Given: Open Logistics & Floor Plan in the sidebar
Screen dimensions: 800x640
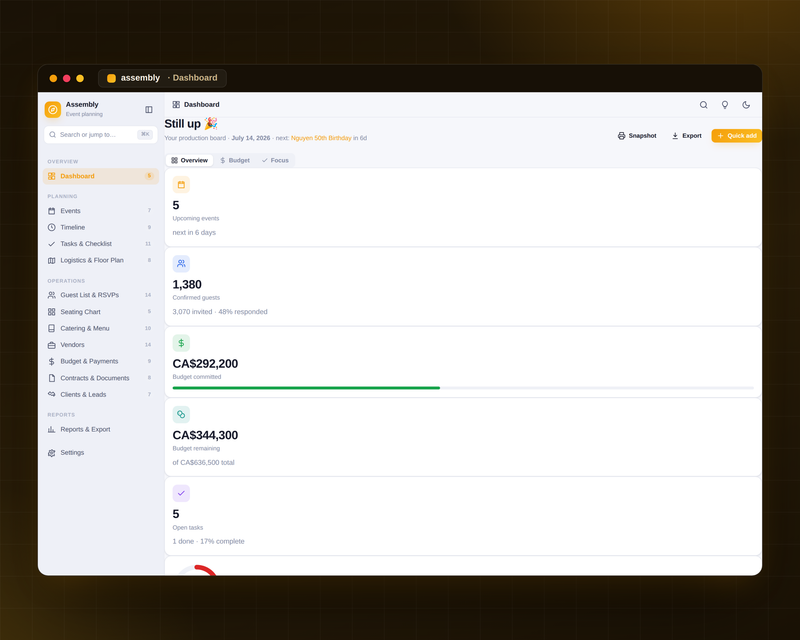Looking at the screenshot, I should click(101, 260).
